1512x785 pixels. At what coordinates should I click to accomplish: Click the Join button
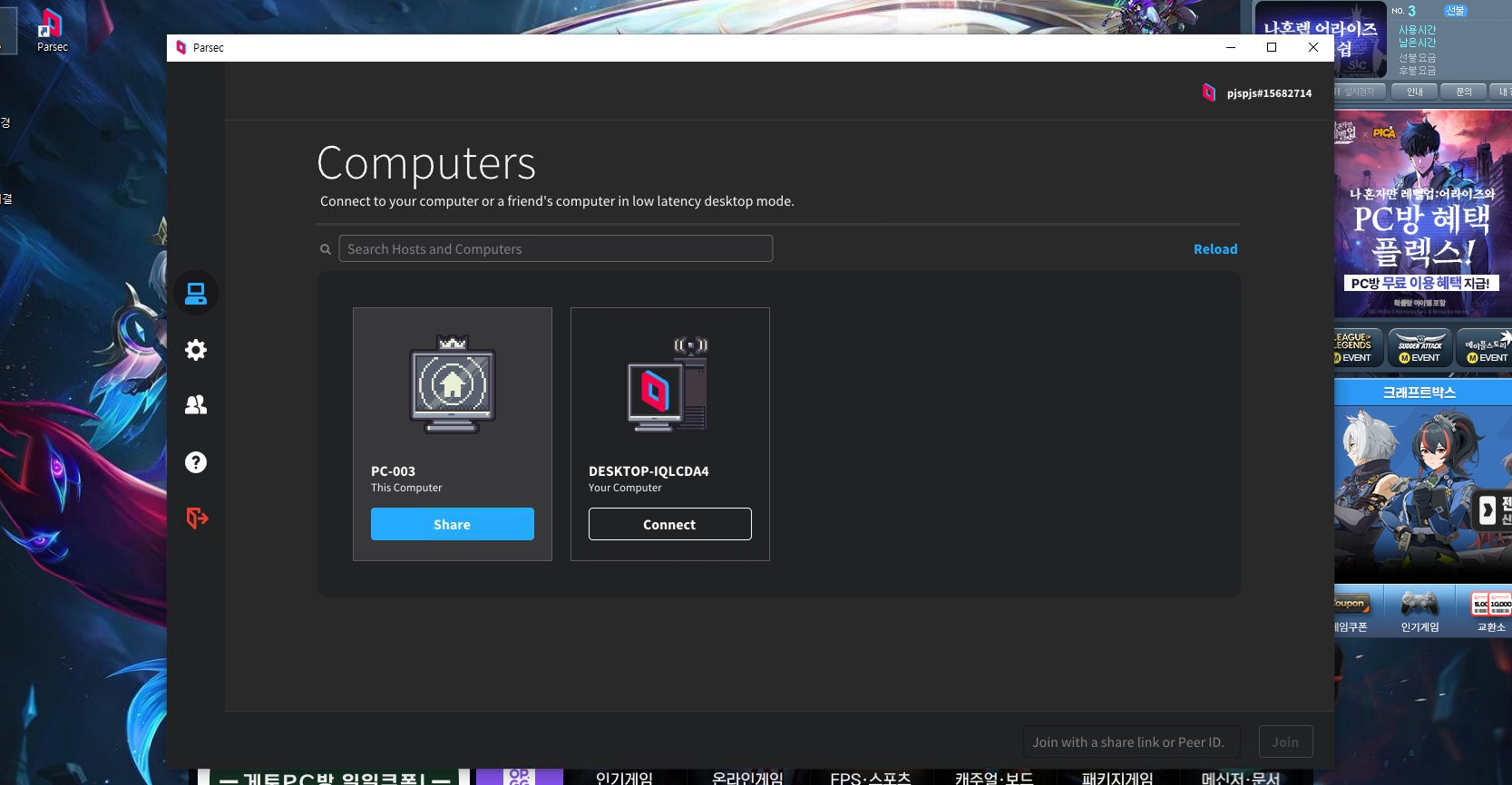(x=1285, y=741)
